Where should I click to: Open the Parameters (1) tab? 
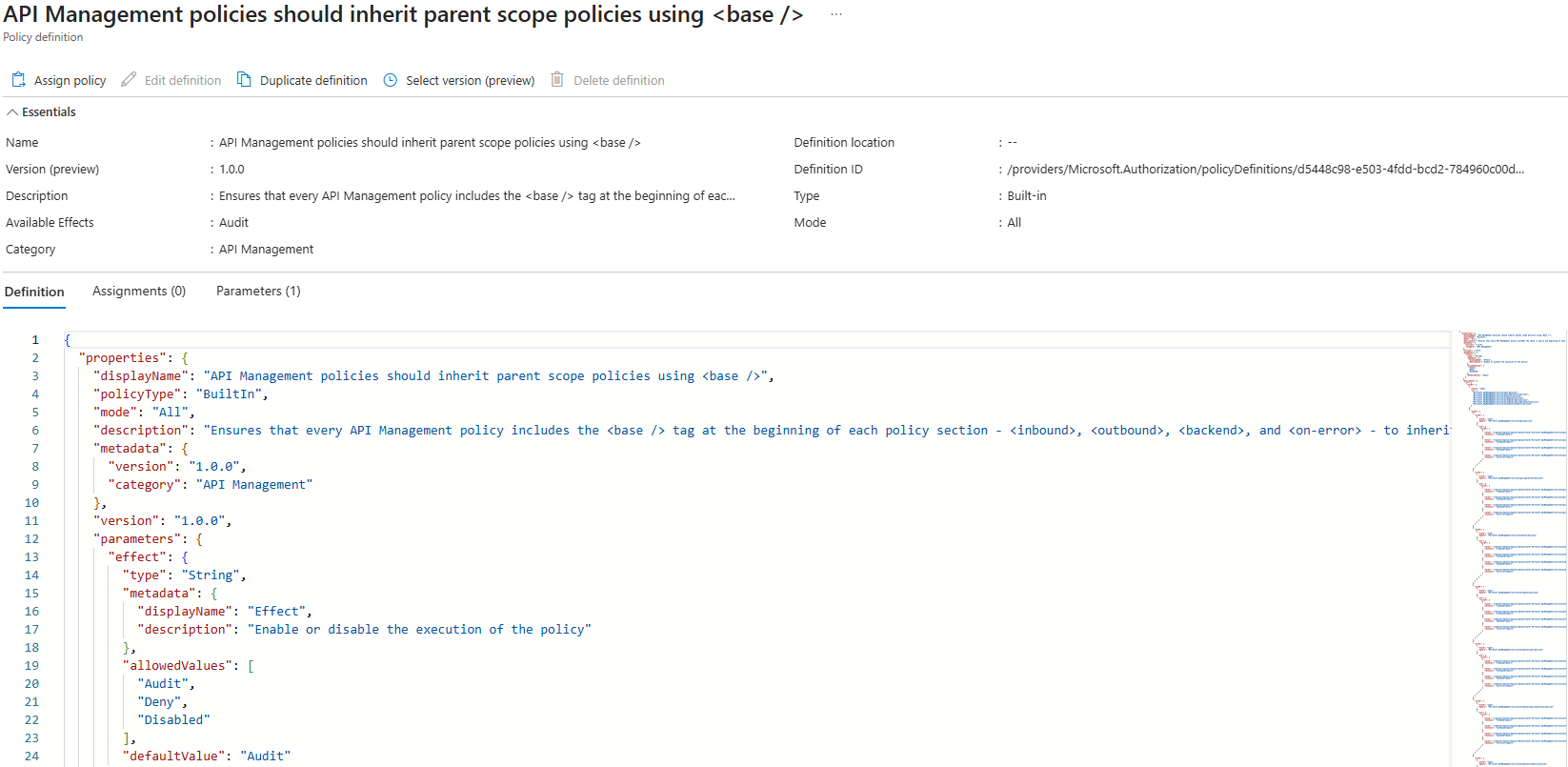click(258, 292)
